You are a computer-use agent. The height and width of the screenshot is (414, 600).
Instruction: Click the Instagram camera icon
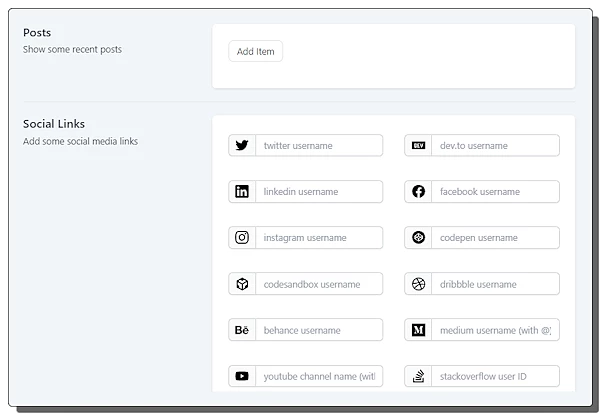coord(242,238)
